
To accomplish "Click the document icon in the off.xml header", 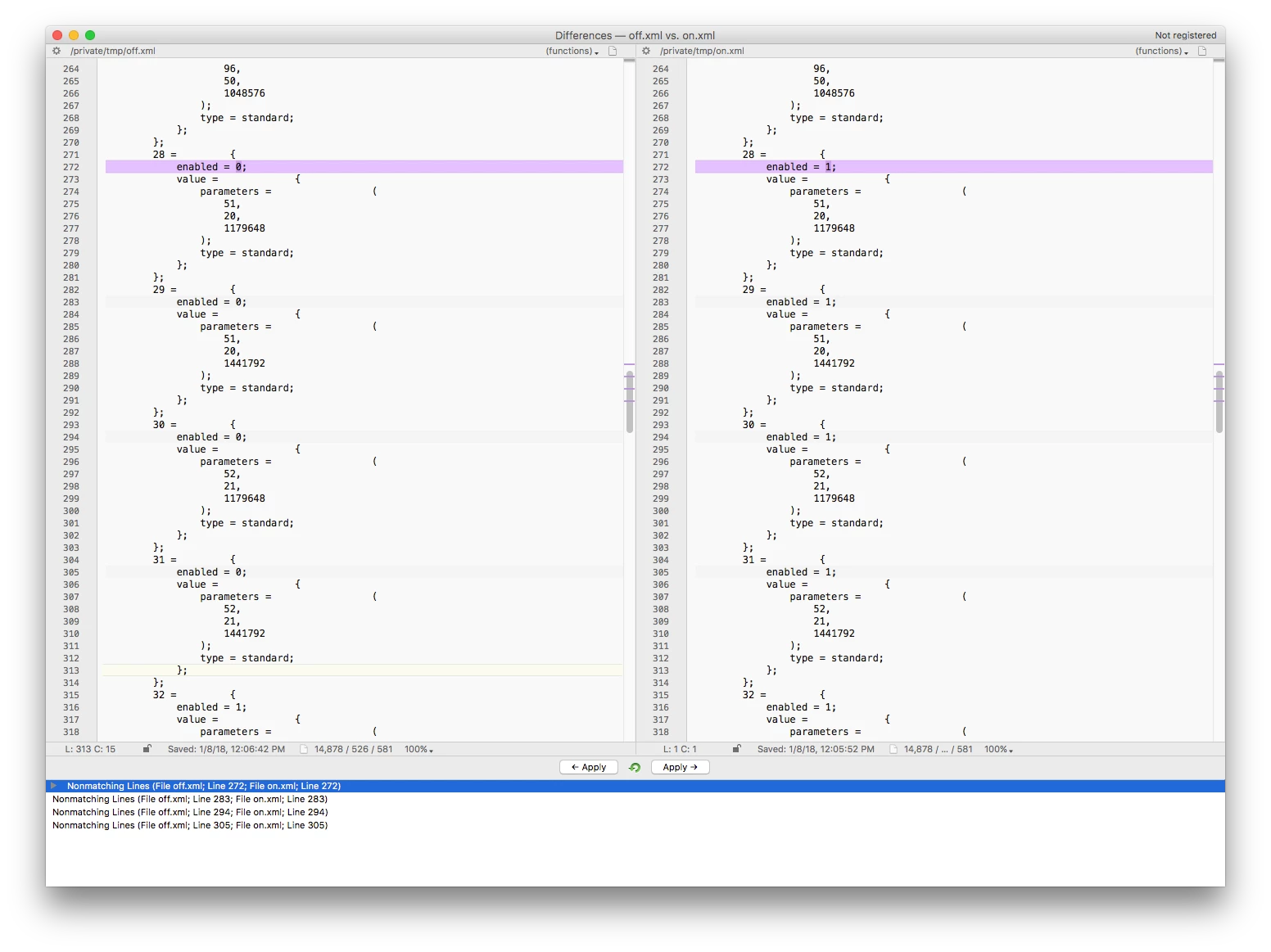I will (613, 51).
